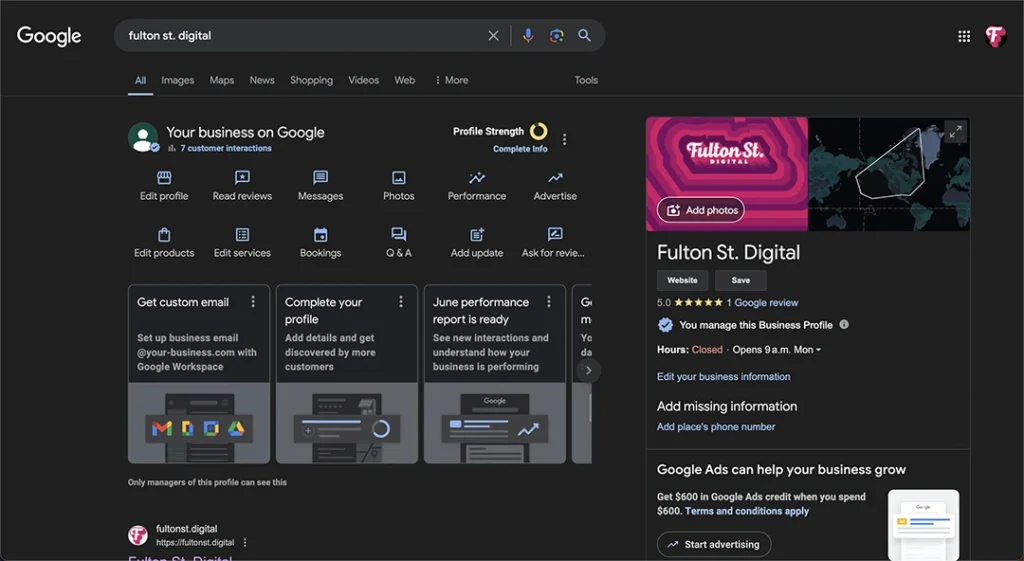Switch to the Web tab
Viewport: 1024px width, 561px height.
pos(404,80)
